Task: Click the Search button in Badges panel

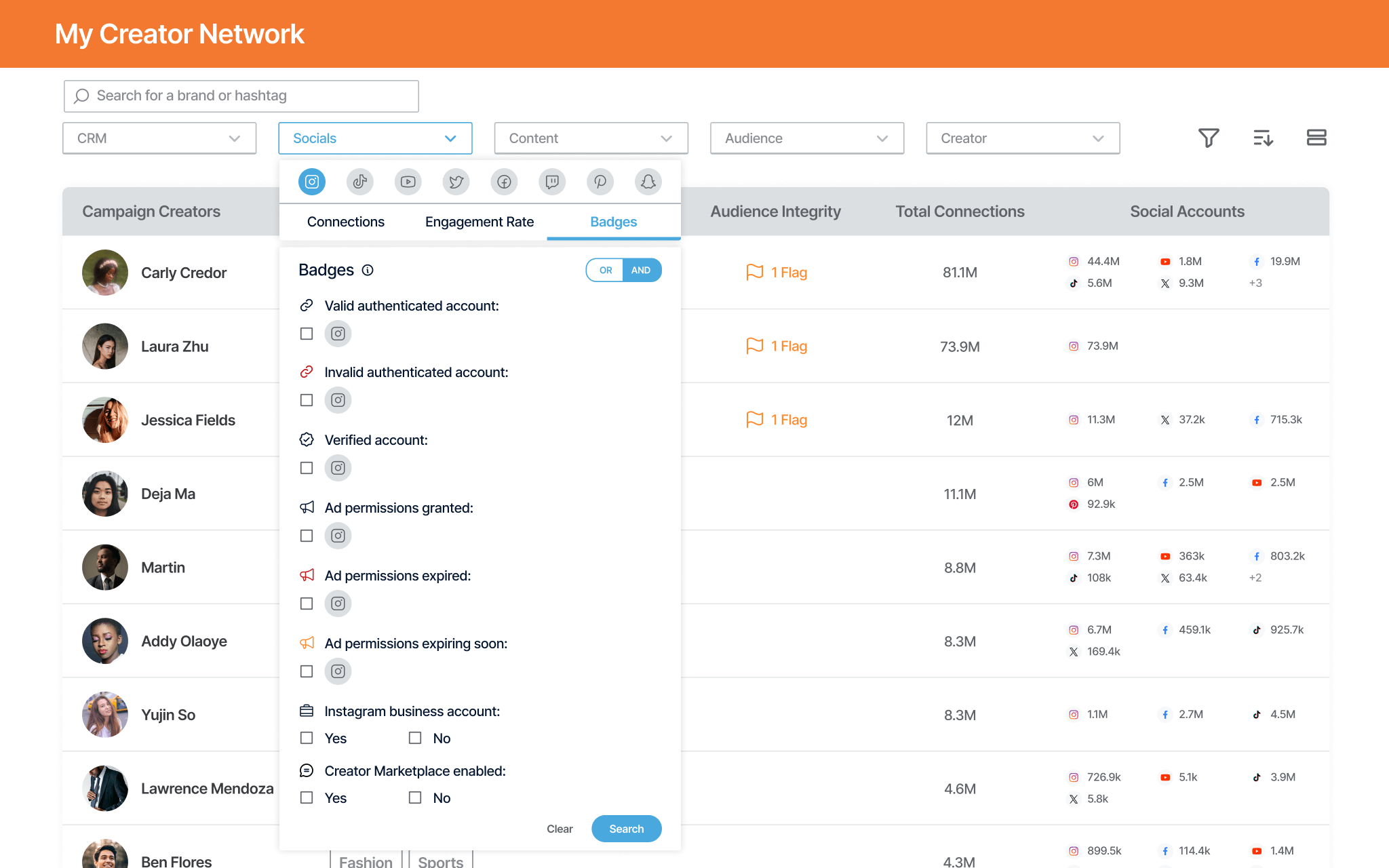Action: tap(627, 829)
